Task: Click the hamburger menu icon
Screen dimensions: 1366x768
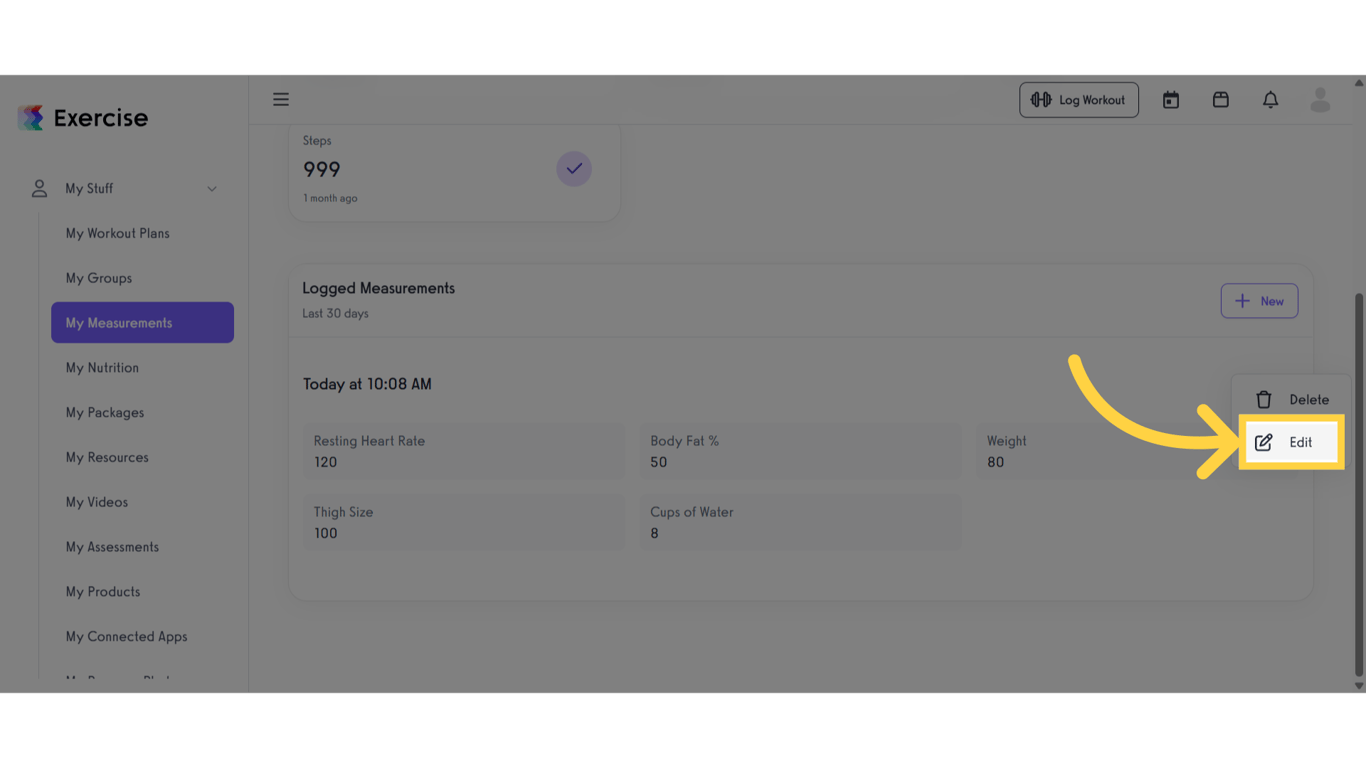Action: click(x=281, y=99)
